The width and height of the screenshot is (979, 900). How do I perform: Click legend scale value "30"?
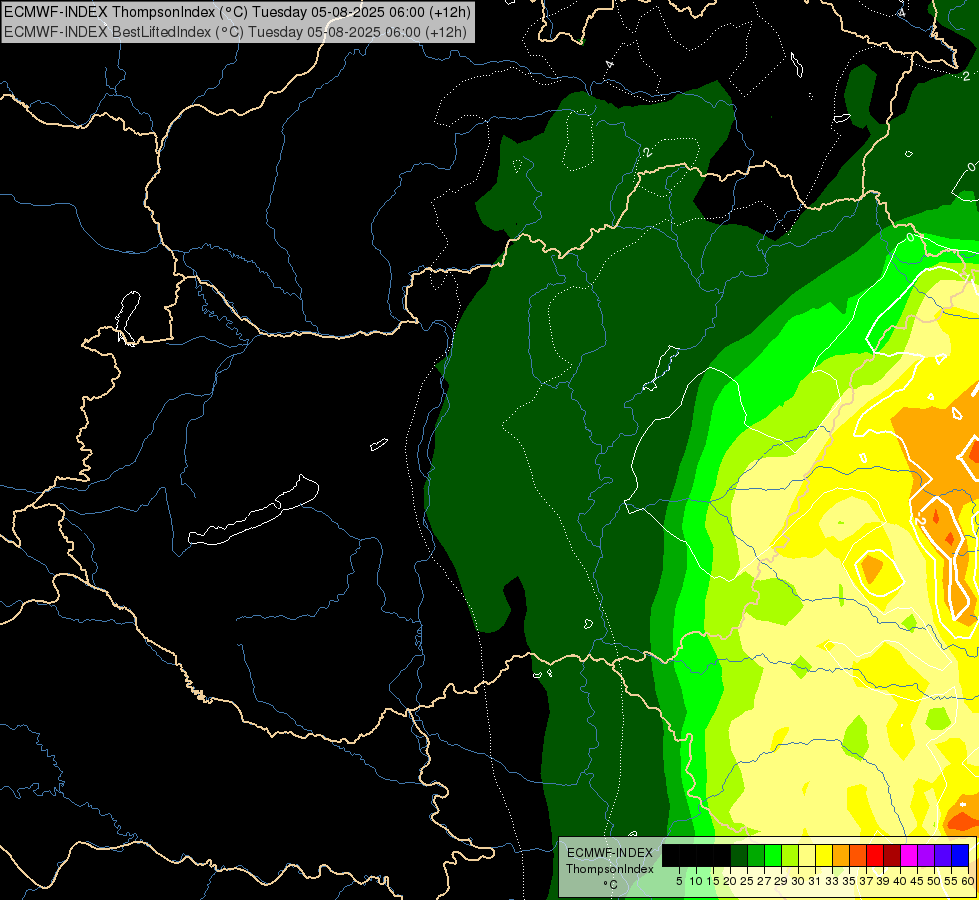click(x=798, y=881)
